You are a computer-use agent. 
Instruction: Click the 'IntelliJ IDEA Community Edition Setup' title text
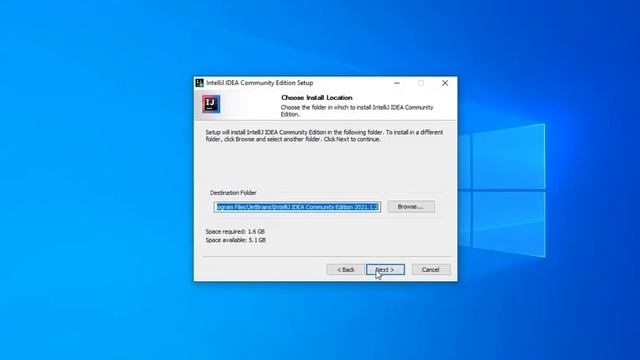point(260,83)
